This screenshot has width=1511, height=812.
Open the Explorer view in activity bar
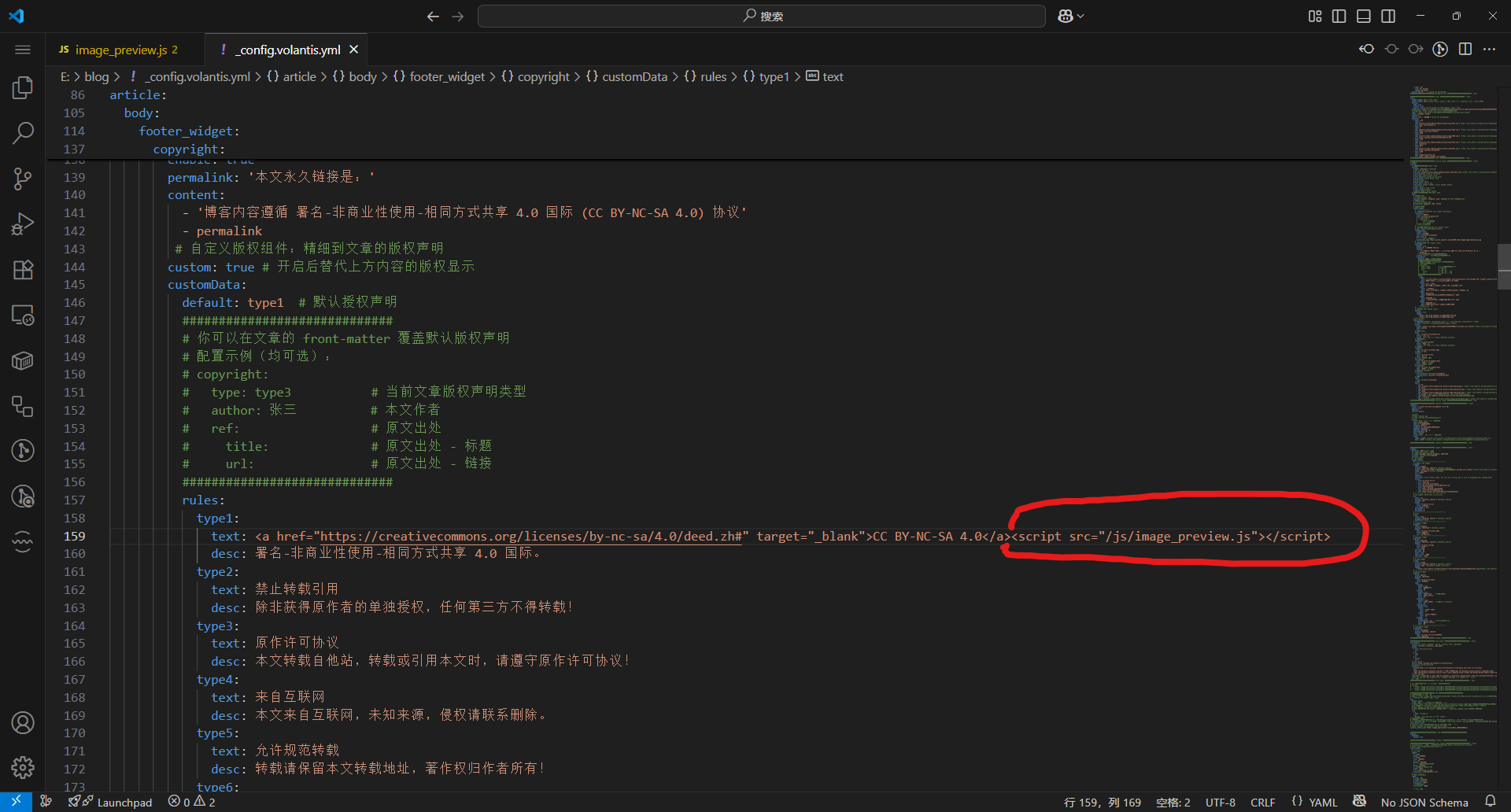[23, 87]
